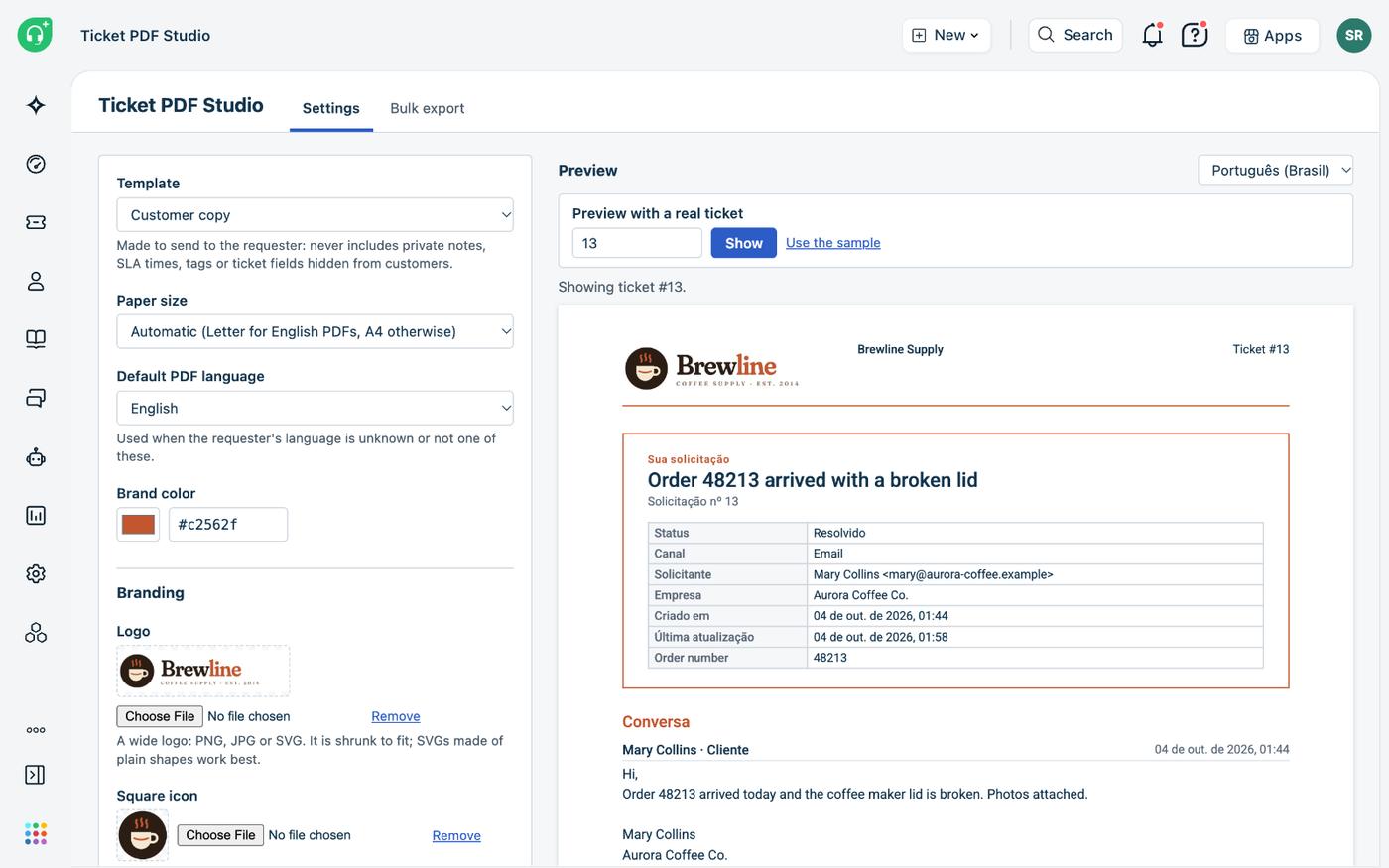Image resolution: width=1389 pixels, height=868 pixels.
Task: Open the Português (Brasil) preview language dropdown
Action: click(x=1275, y=170)
